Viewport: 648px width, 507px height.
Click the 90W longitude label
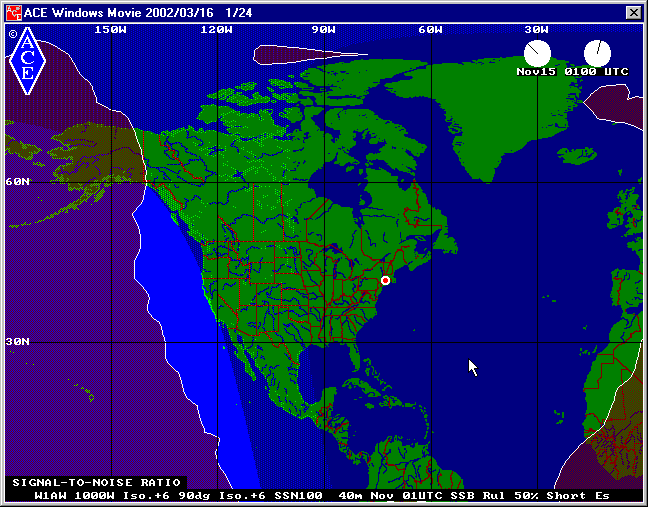tap(323, 30)
